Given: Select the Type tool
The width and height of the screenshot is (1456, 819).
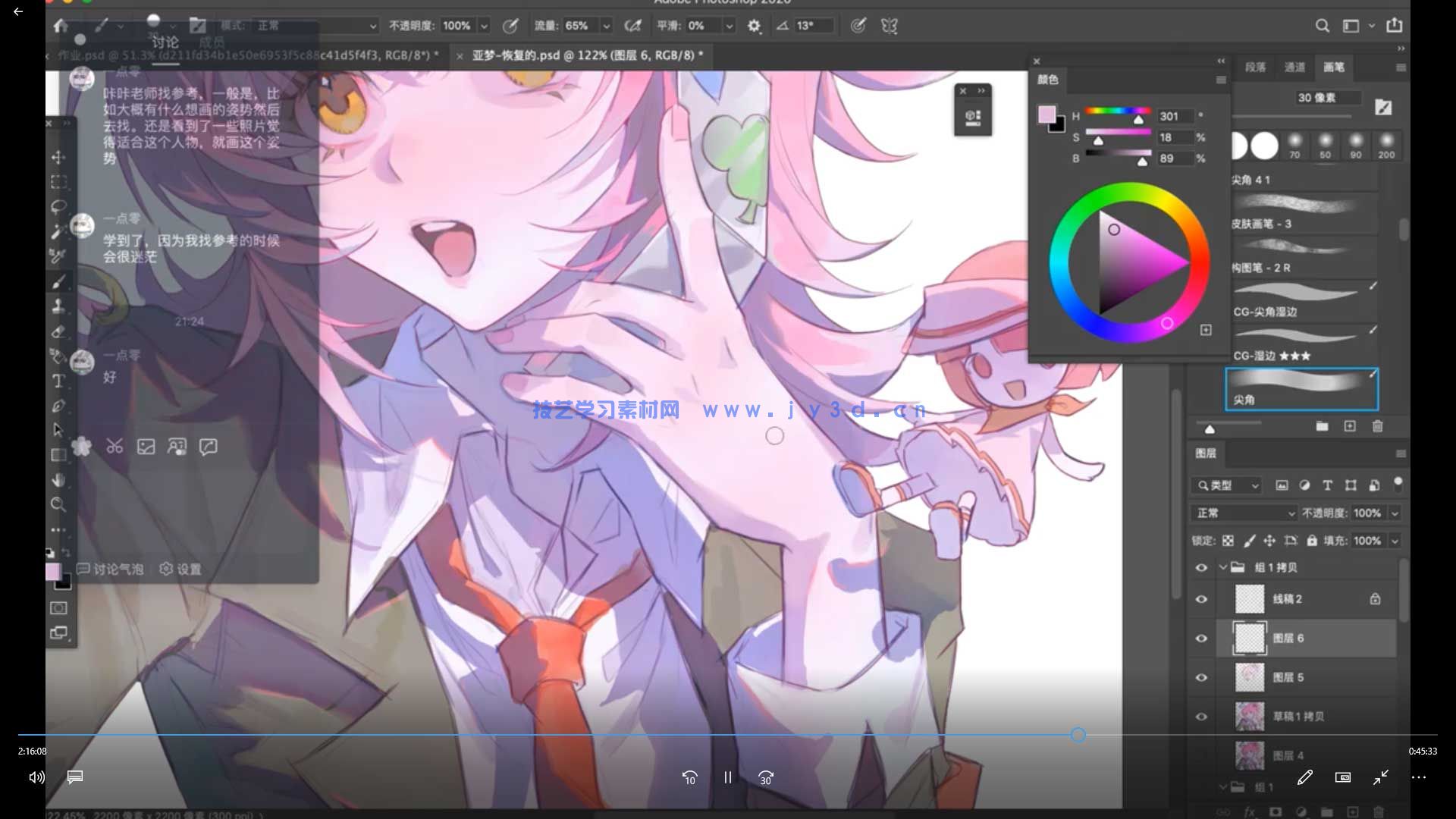Looking at the screenshot, I should pos(58,381).
